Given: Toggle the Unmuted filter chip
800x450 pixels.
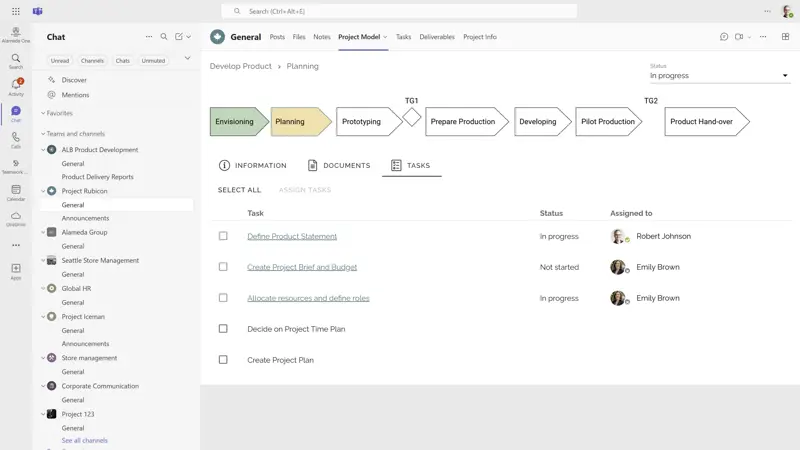Looking at the screenshot, I should pyautogui.click(x=153, y=61).
